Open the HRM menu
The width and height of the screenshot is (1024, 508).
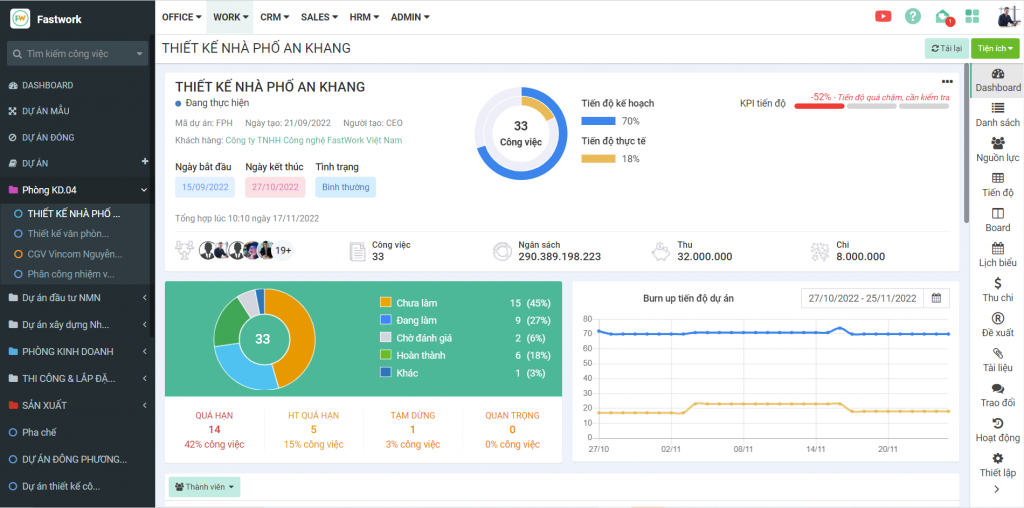[365, 17]
